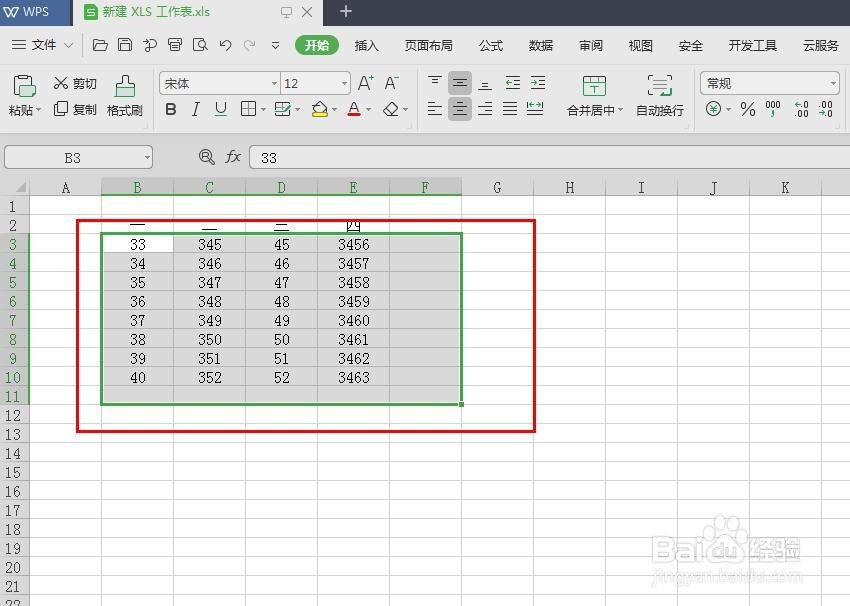Screen dimensions: 850x606
Task: Redo the last undone action
Action: 249,46
